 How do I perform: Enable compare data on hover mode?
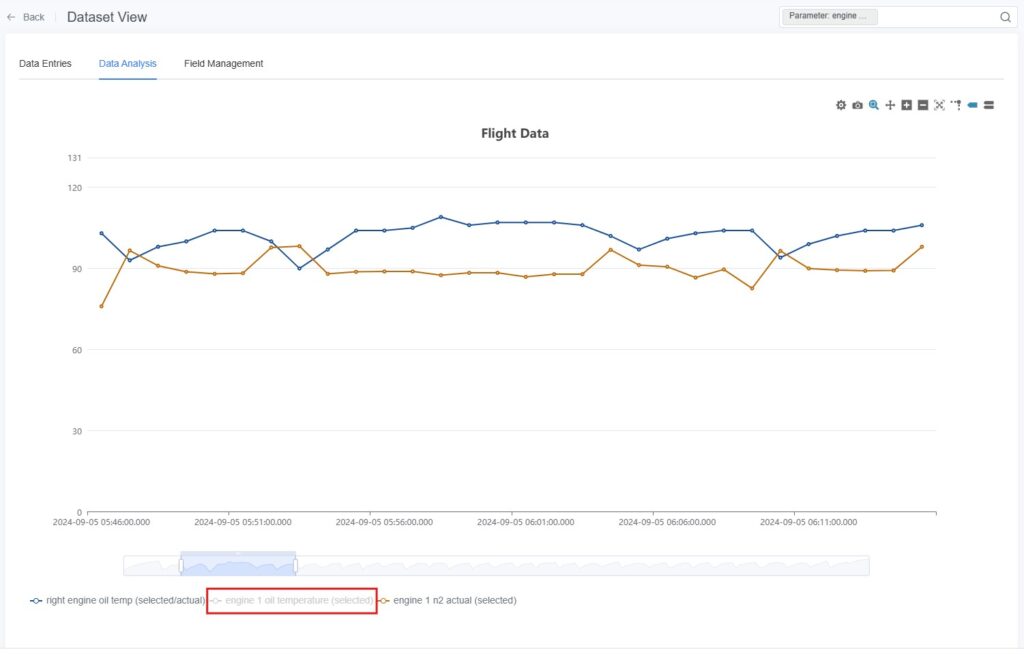point(988,105)
